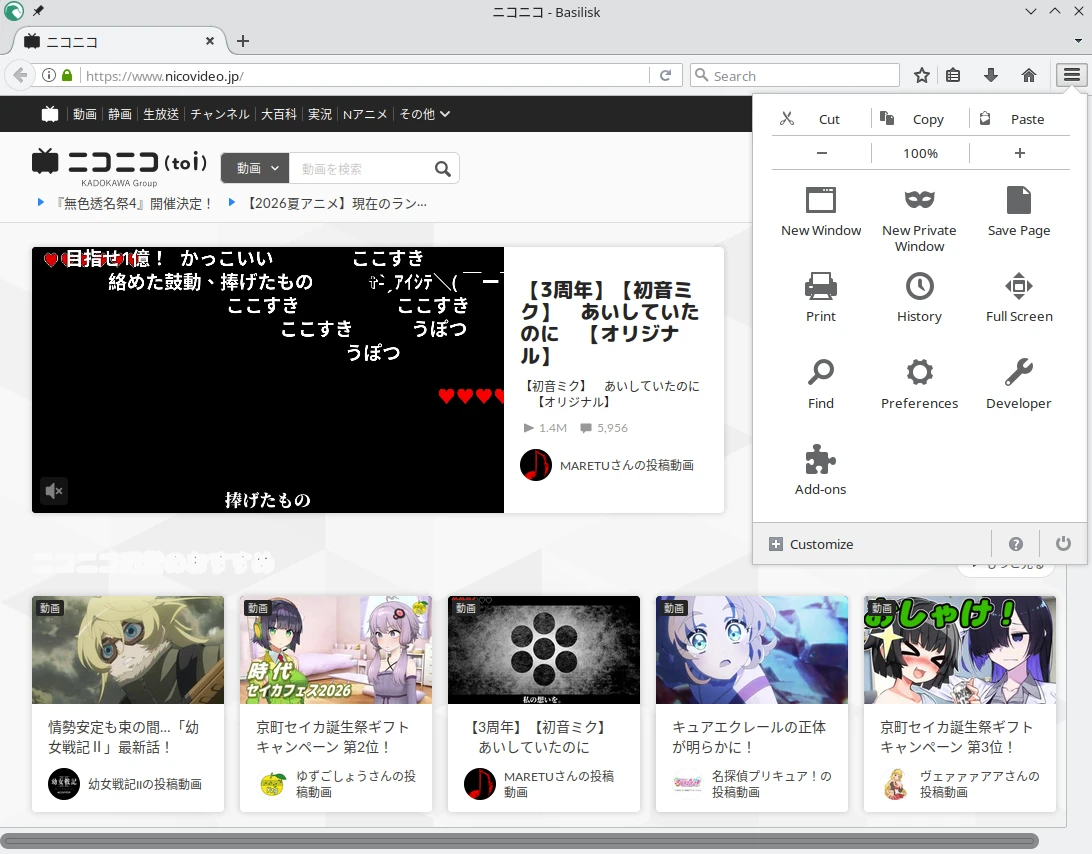
Task: Click the site search magnifier button
Action: [x=443, y=169]
